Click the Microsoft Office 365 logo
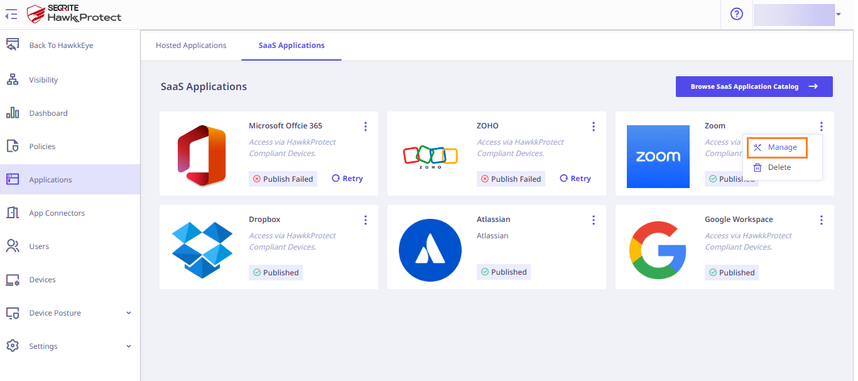This screenshot has width=858, height=381. click(x=201, y=156)
